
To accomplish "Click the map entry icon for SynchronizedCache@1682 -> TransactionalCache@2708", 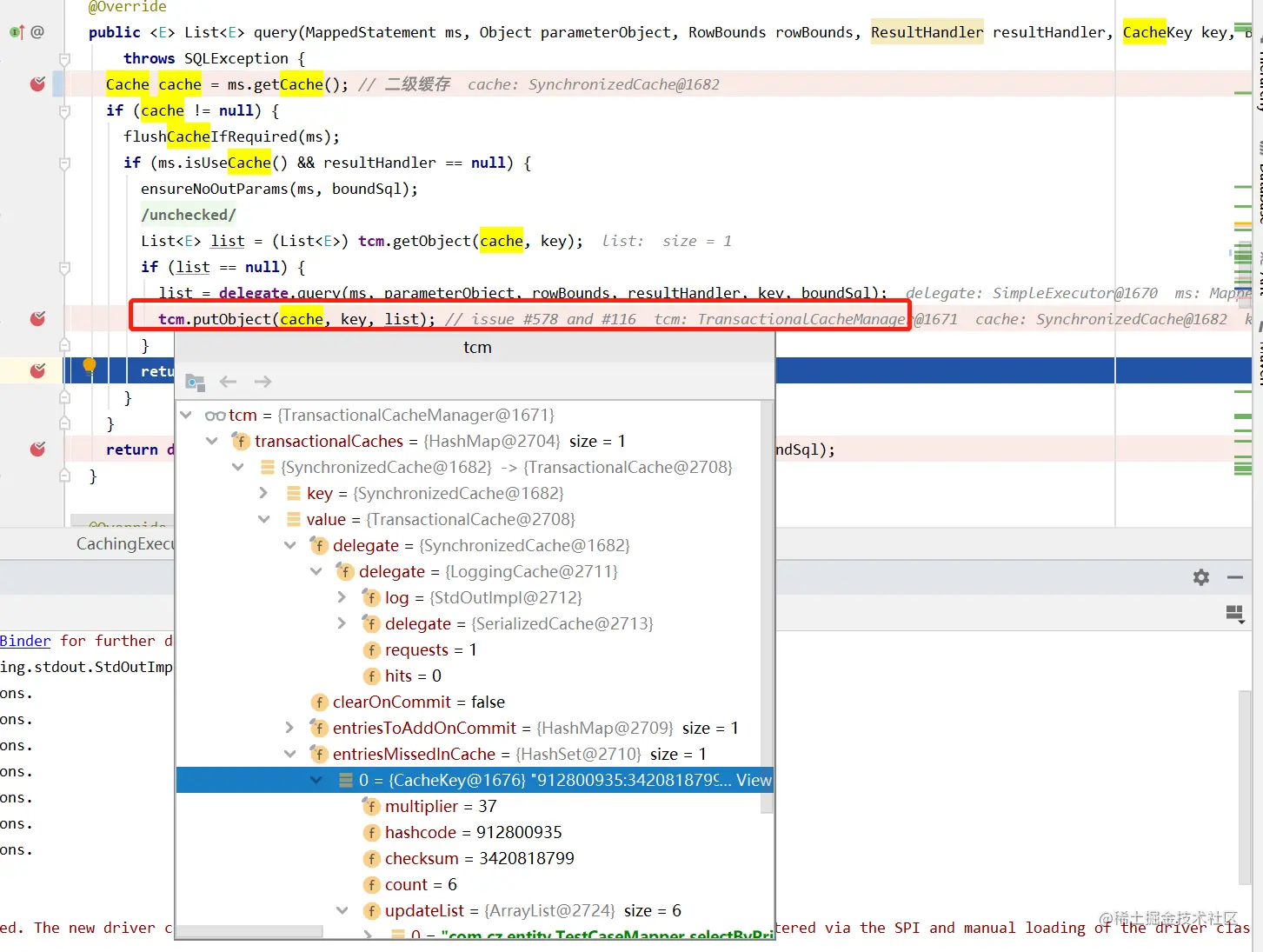I will (x=268, y=468).
